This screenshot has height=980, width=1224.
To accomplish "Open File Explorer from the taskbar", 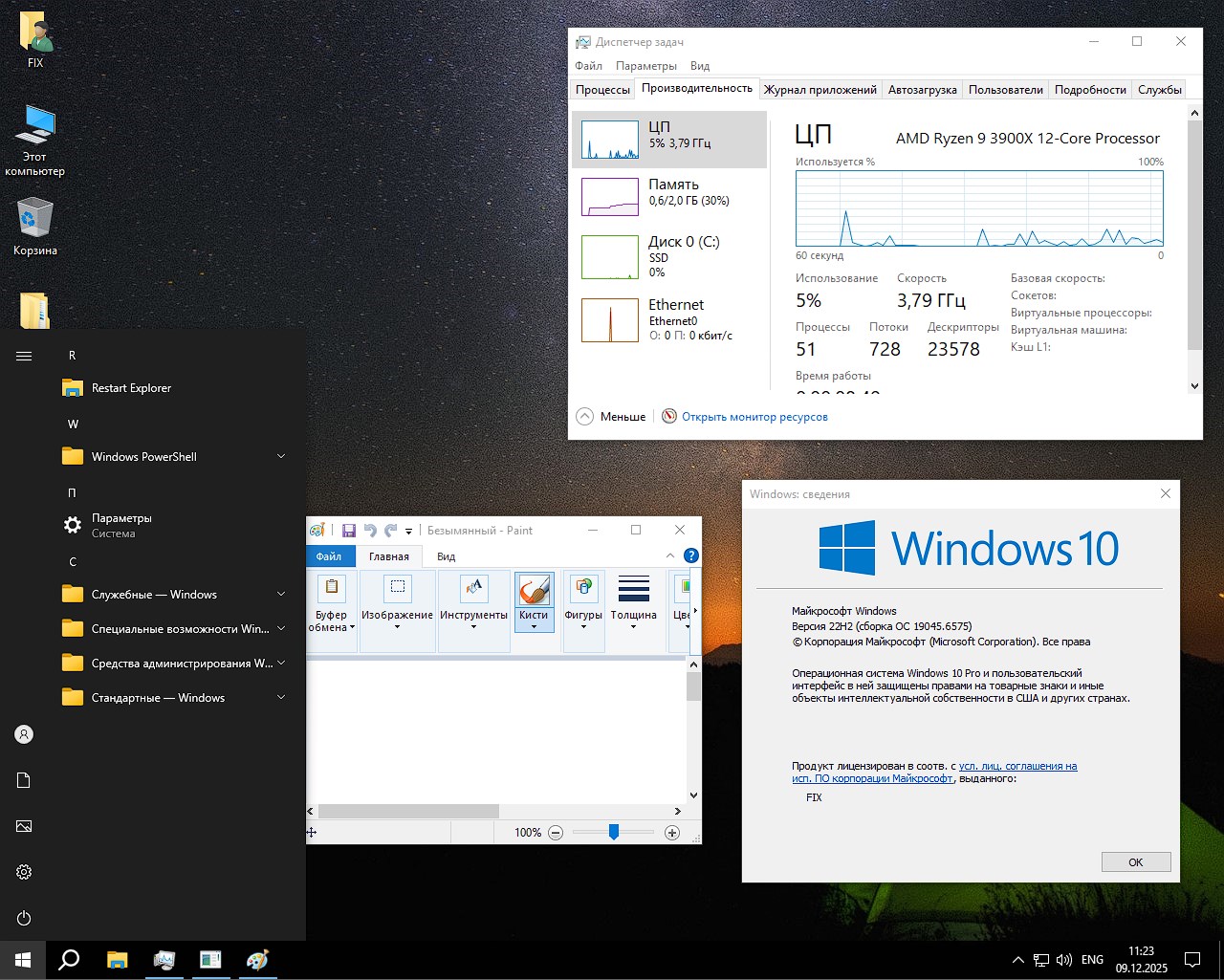I will (x=117, y=960).
